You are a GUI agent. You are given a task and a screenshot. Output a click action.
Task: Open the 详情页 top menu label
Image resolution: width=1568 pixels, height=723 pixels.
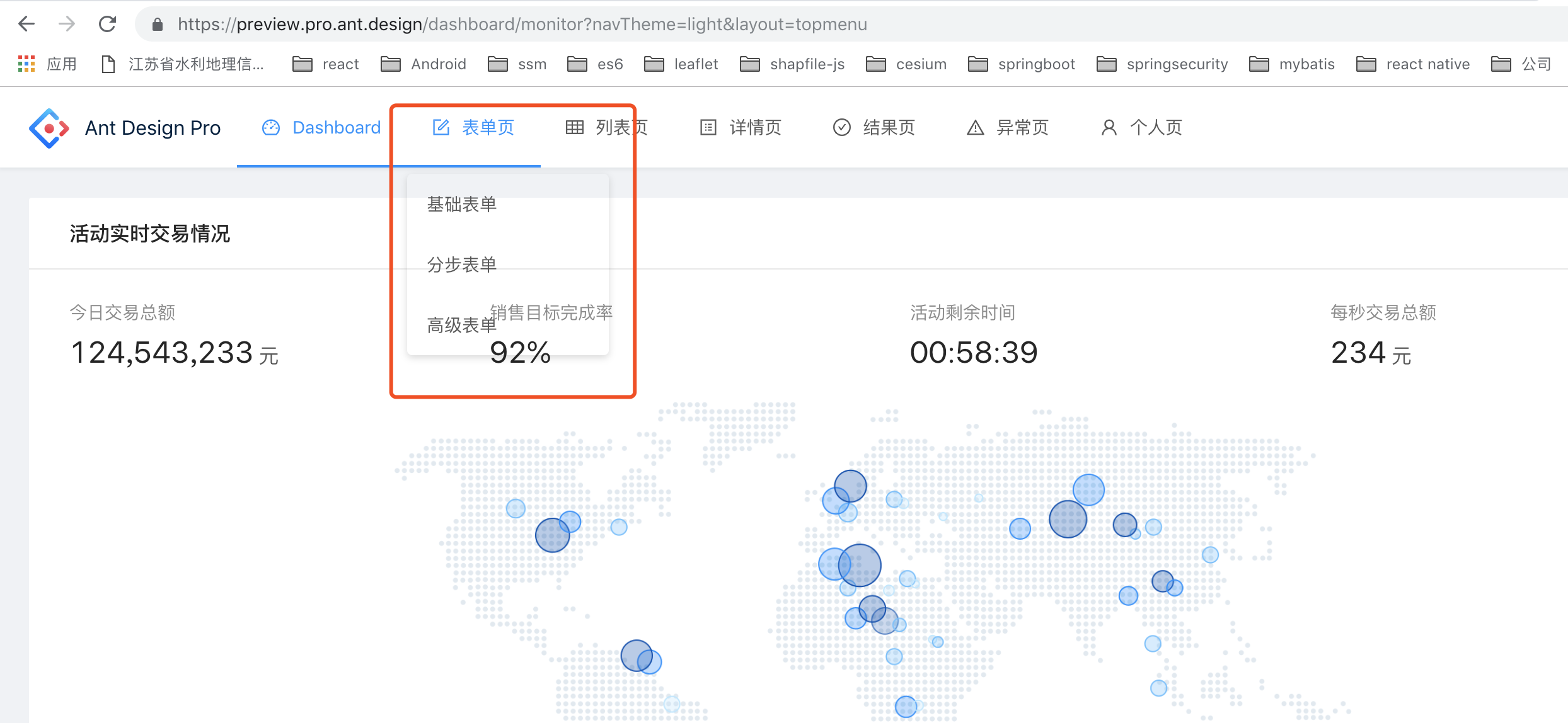pyautogui.click(x=756, y=127)
